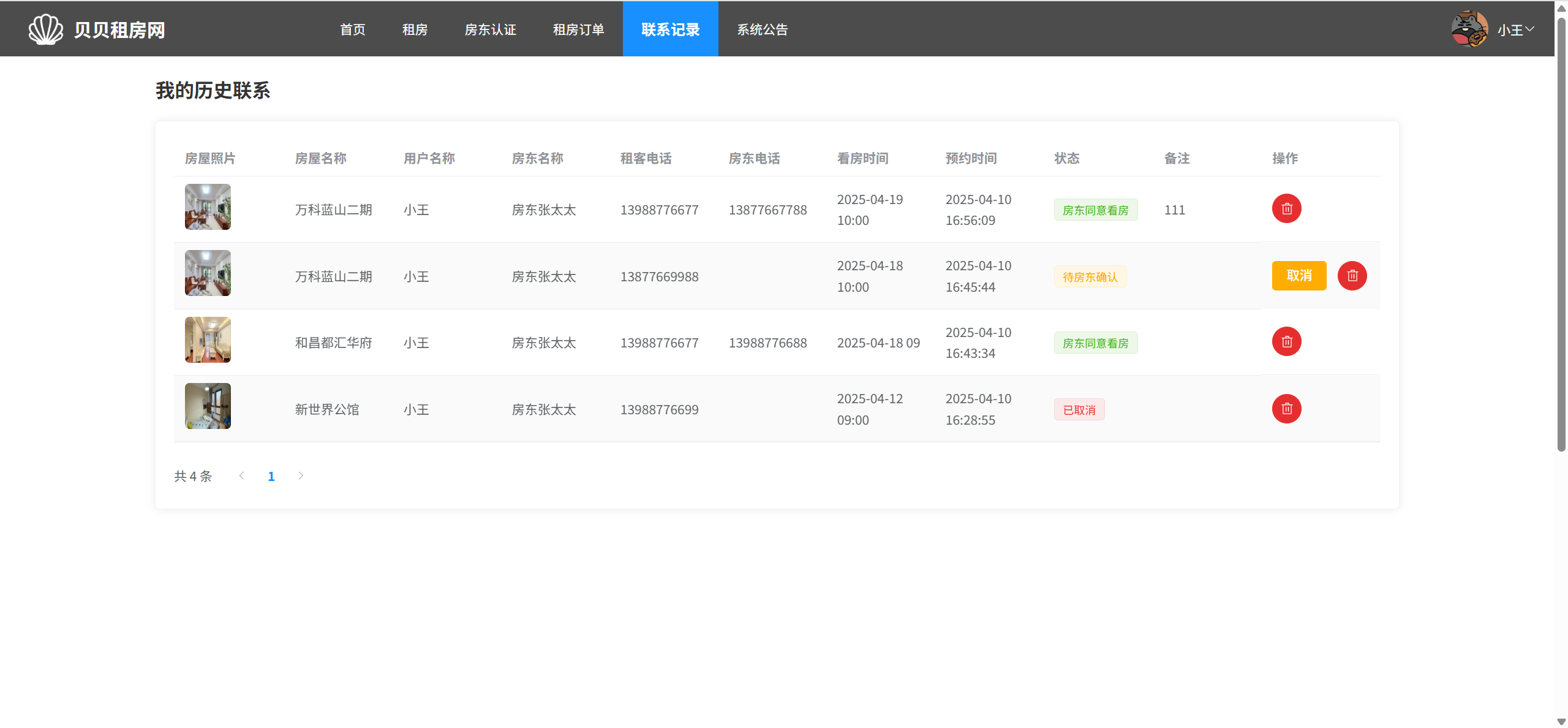Open 系统公告 in the navbar
Viewport: 1568px width, 728px height.
(x=762, y=29)
